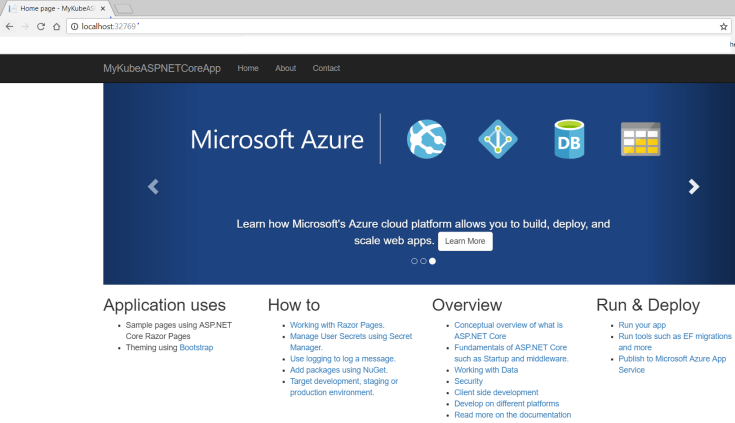Reload the page with refresh icon
This screenshot has width=735, height=423.
click(41, 27)
